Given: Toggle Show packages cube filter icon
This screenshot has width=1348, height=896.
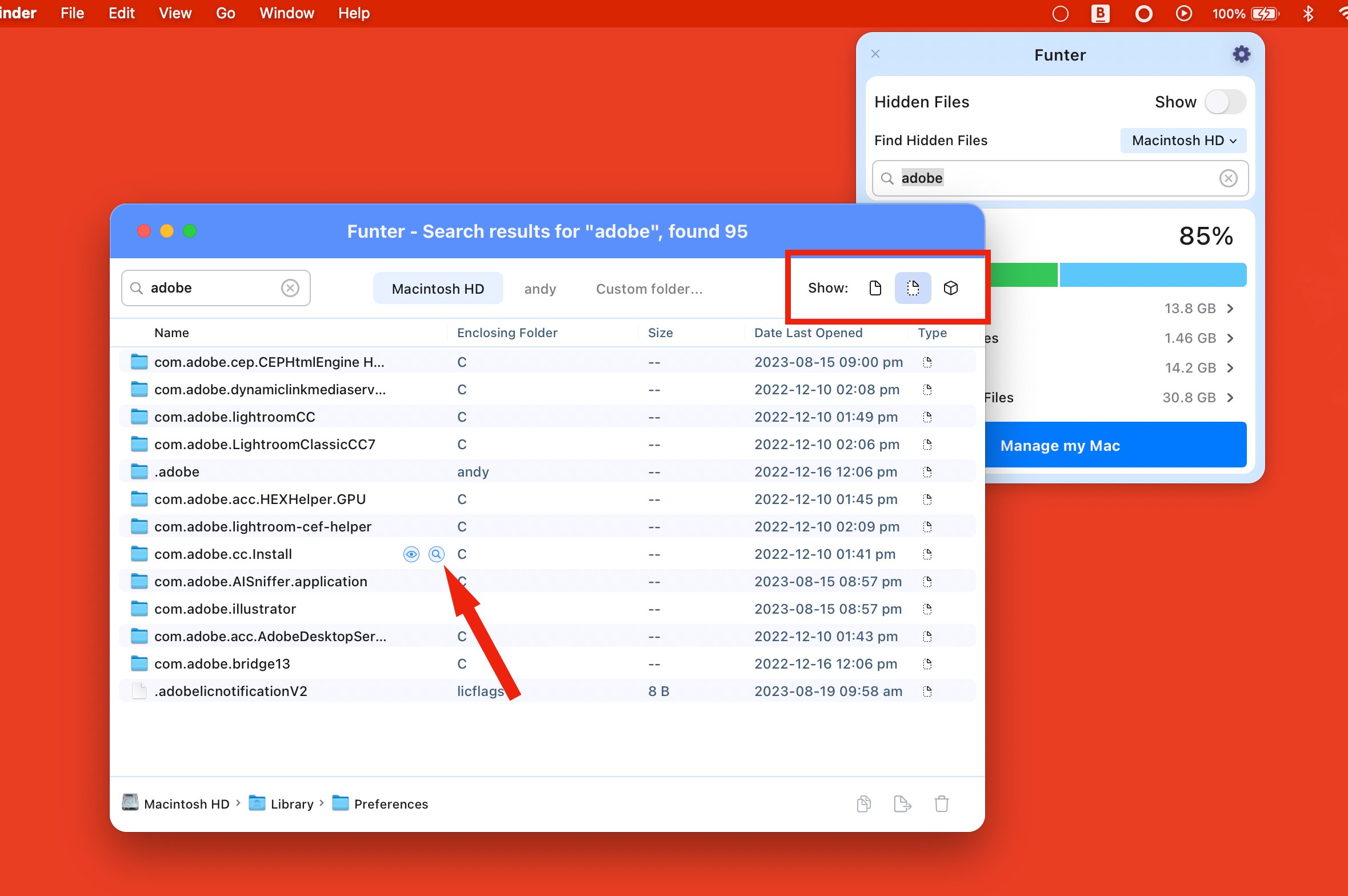Looking at the screenshot, I should pyautogui.click(x=950, y=288).
